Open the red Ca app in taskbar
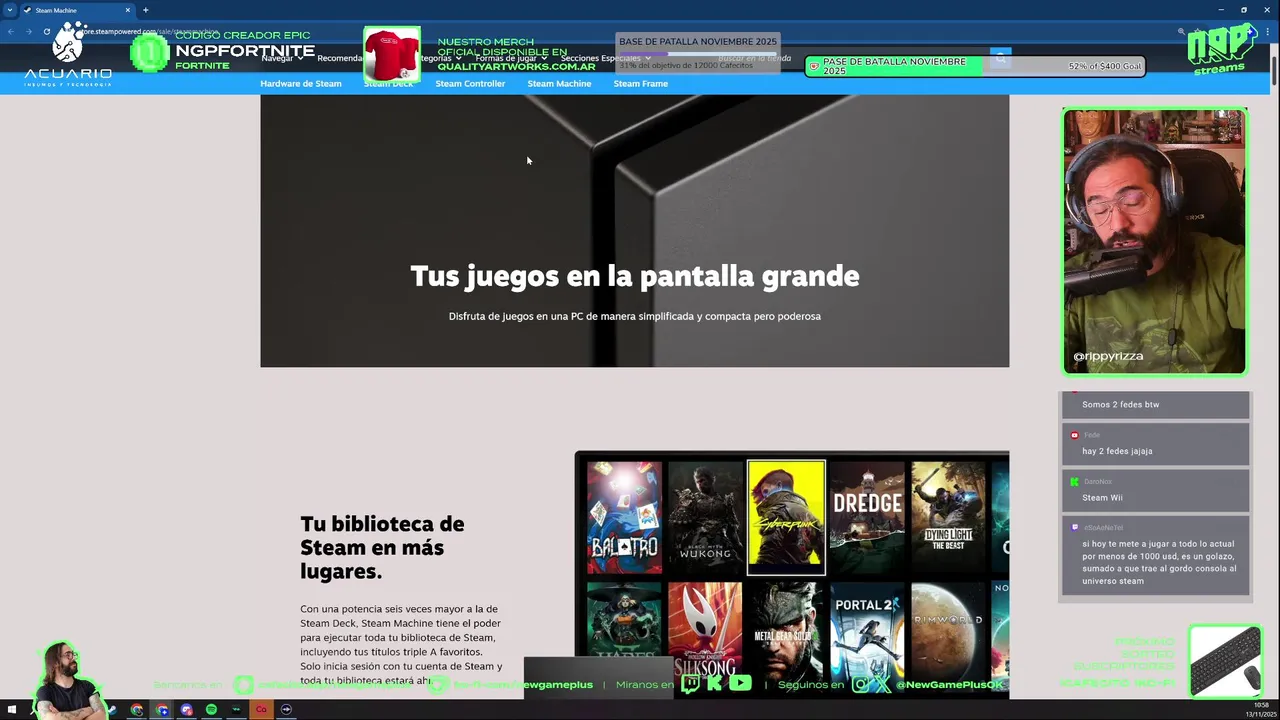 tap(261, 710)
